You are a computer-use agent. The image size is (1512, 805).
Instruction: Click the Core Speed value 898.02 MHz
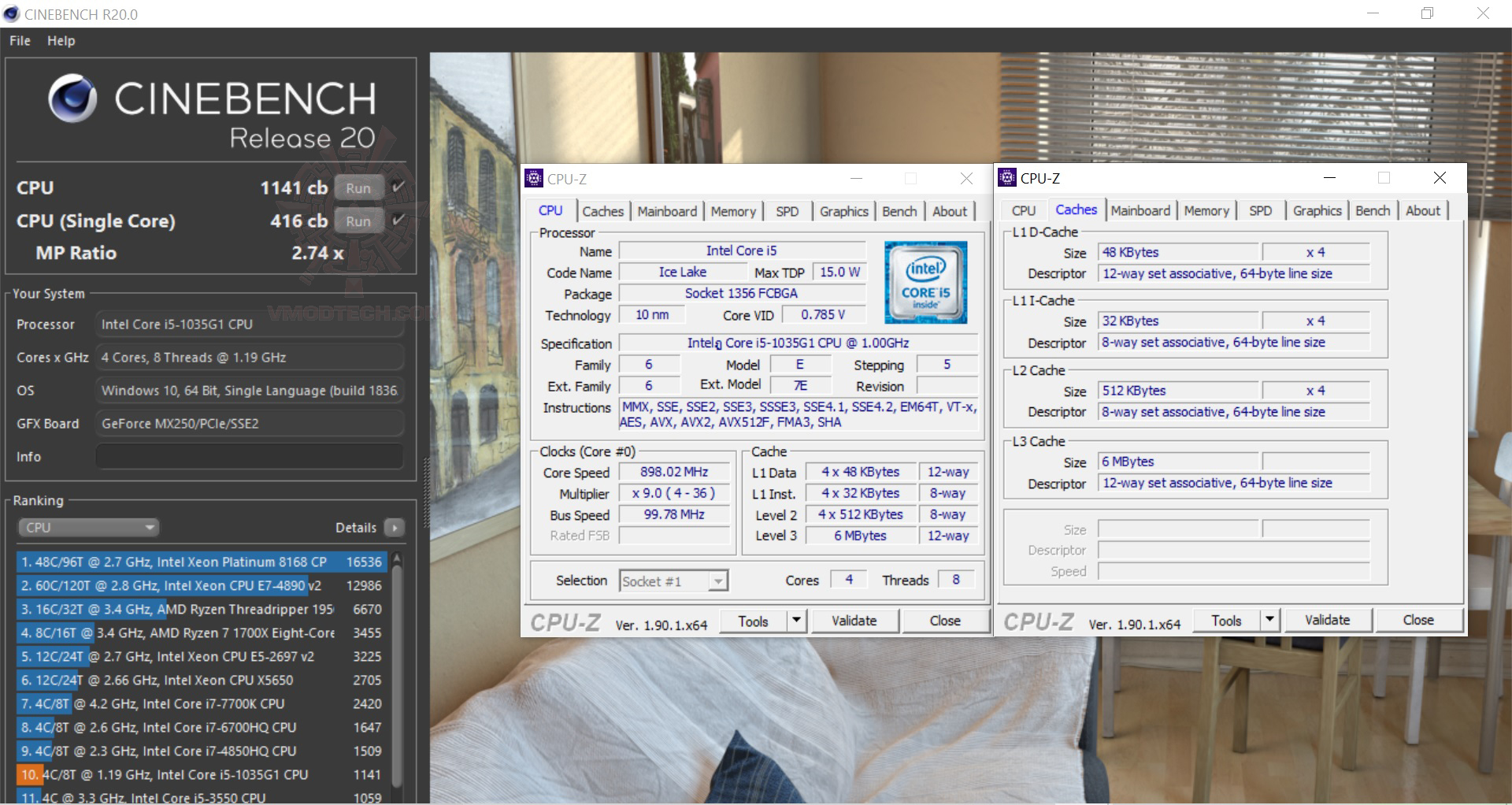(x=674, y=472)
